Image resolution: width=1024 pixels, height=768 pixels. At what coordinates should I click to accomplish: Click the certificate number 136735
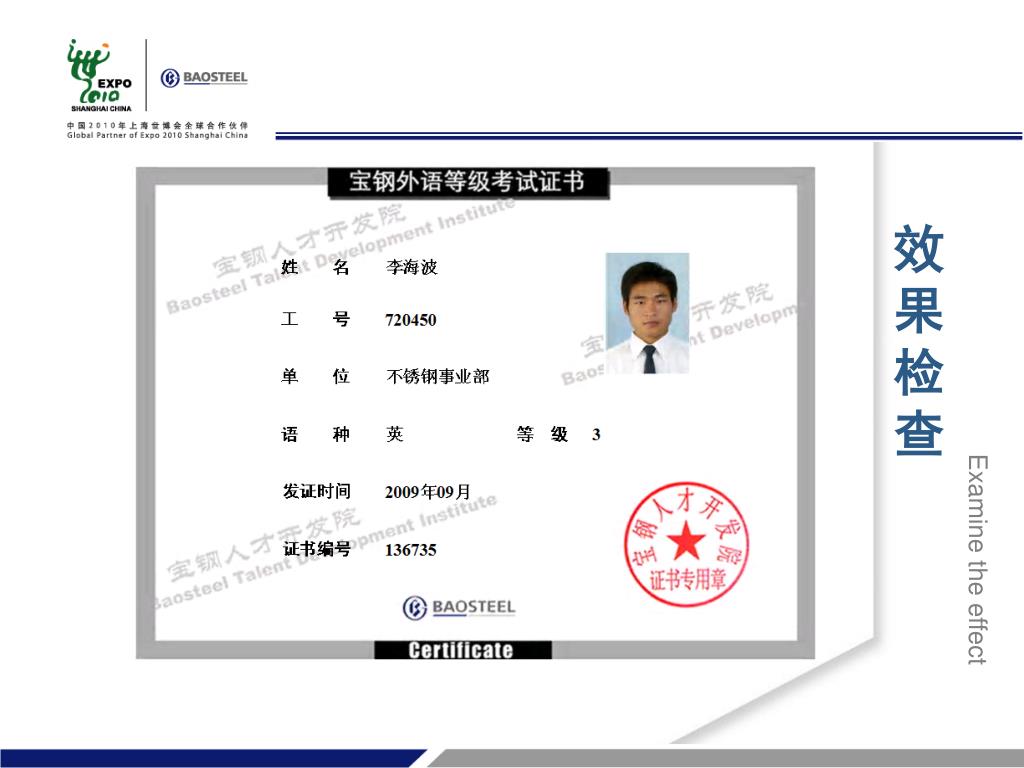pos(411,550)
